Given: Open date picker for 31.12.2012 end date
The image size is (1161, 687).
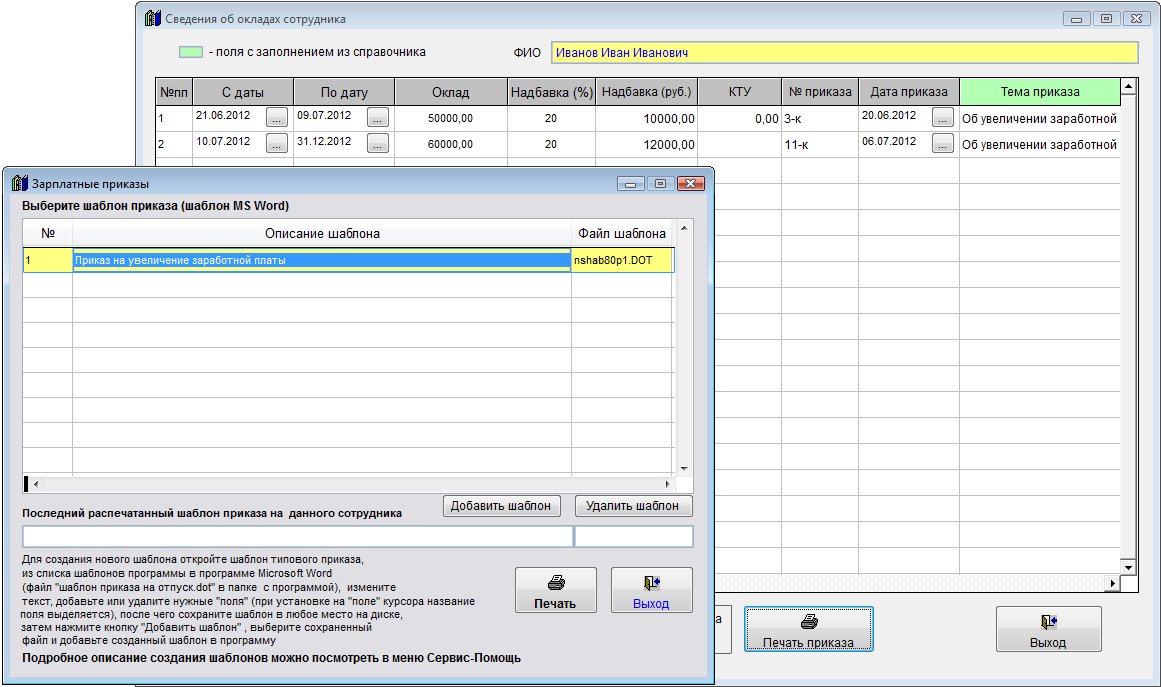Looking at the screenshot, I should coord(377,144).
